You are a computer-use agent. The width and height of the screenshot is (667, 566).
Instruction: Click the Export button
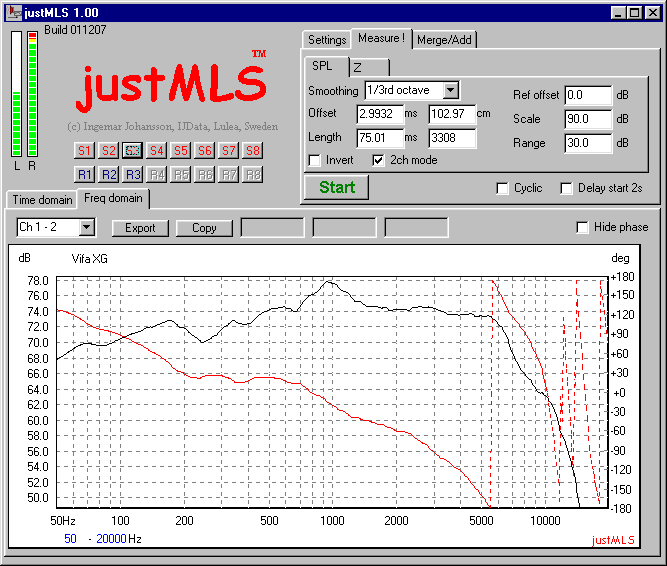point(140,228)
